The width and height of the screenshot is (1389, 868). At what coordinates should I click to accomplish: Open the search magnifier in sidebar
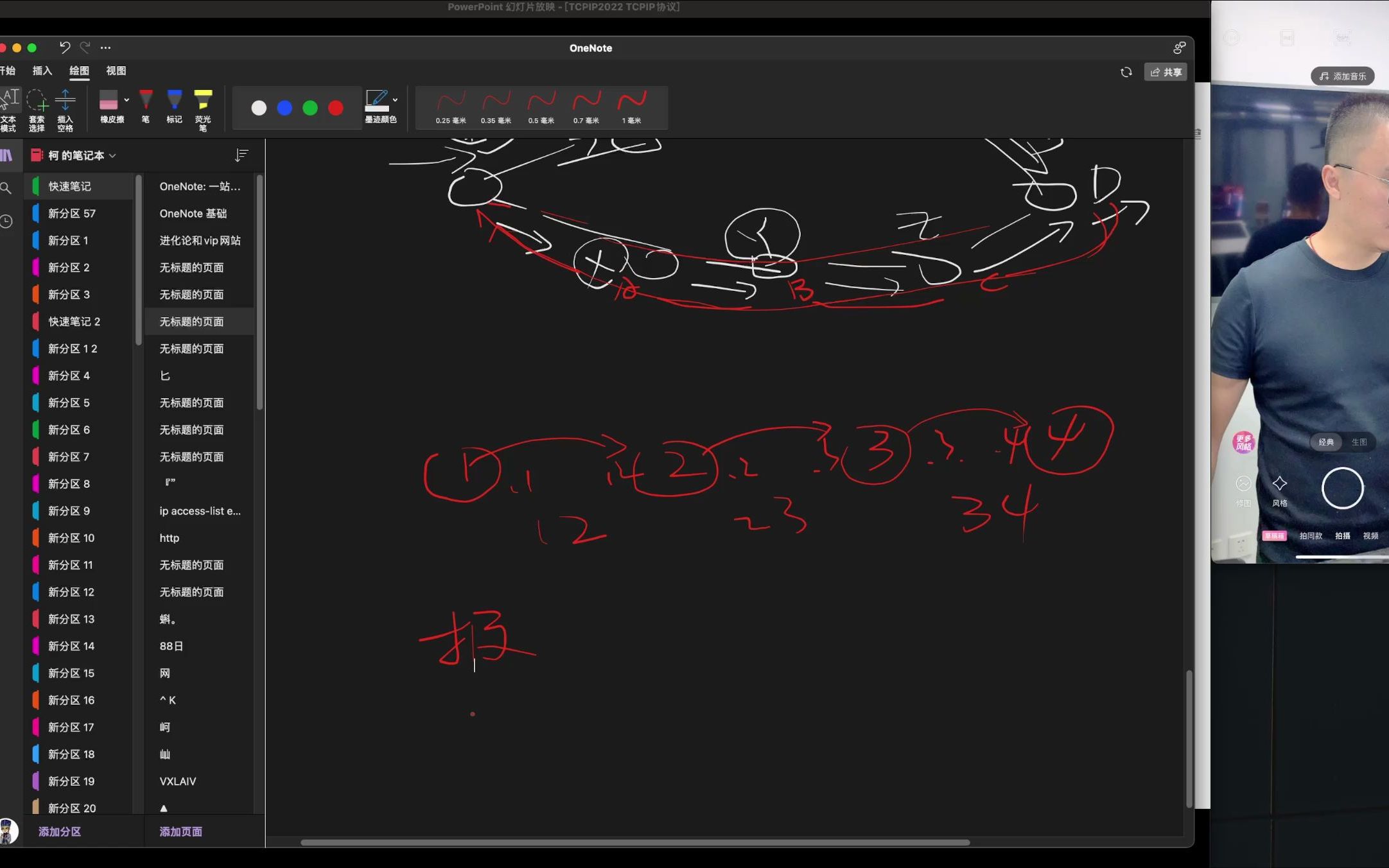[6, 188]
